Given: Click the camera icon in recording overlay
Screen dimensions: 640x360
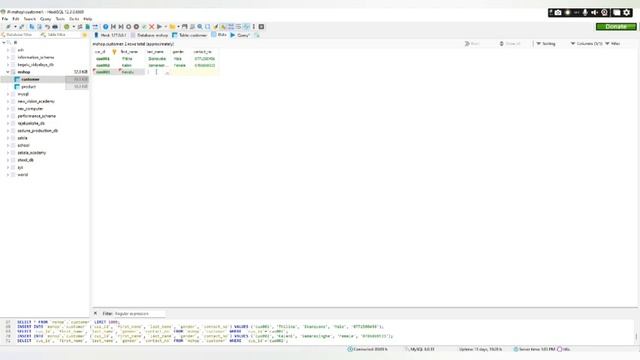Looking at the screenshot, I should coord(558,13).
